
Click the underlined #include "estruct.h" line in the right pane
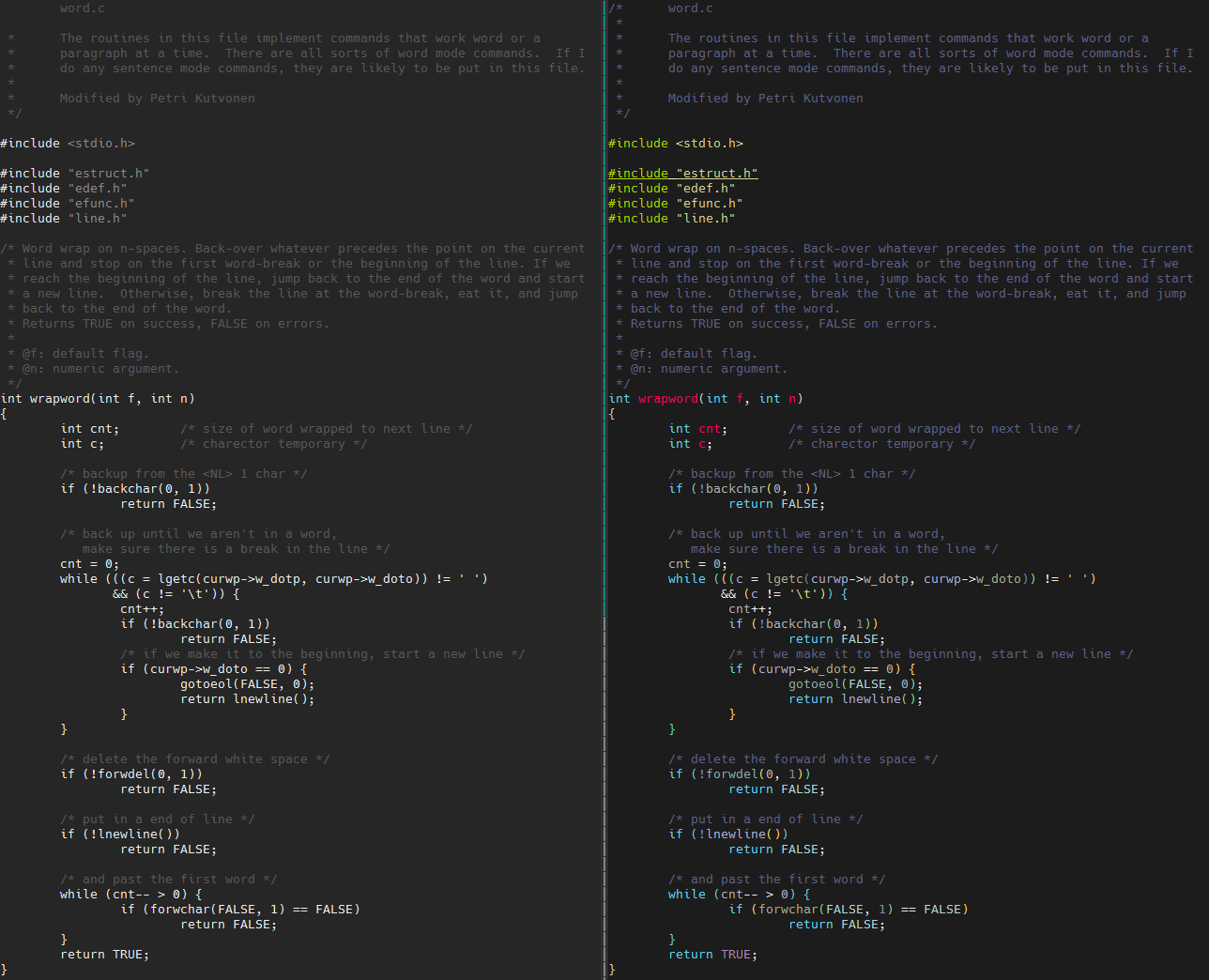click(x=683, y=174)
